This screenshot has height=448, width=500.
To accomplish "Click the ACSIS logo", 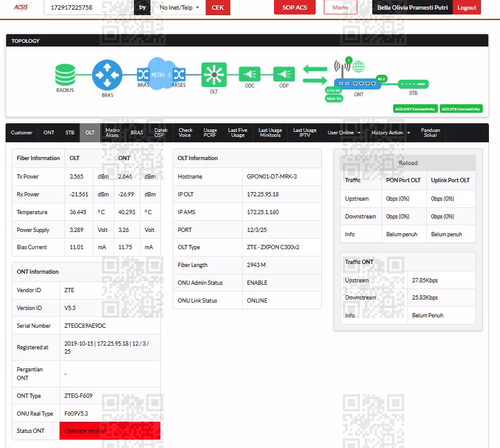I will pyautogui.click(x=21, y=7).
